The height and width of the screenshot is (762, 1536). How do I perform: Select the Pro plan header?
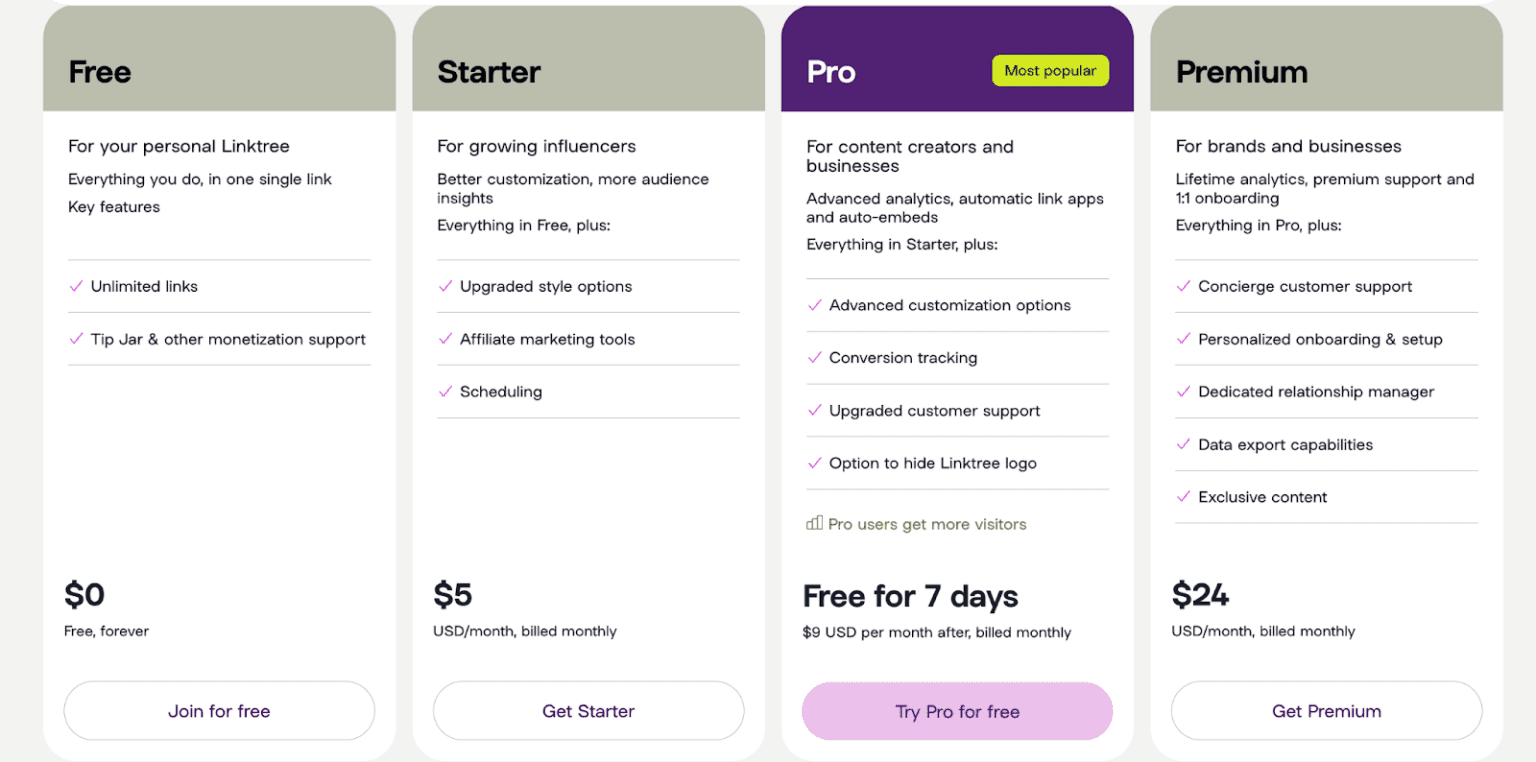click(831, 72)
